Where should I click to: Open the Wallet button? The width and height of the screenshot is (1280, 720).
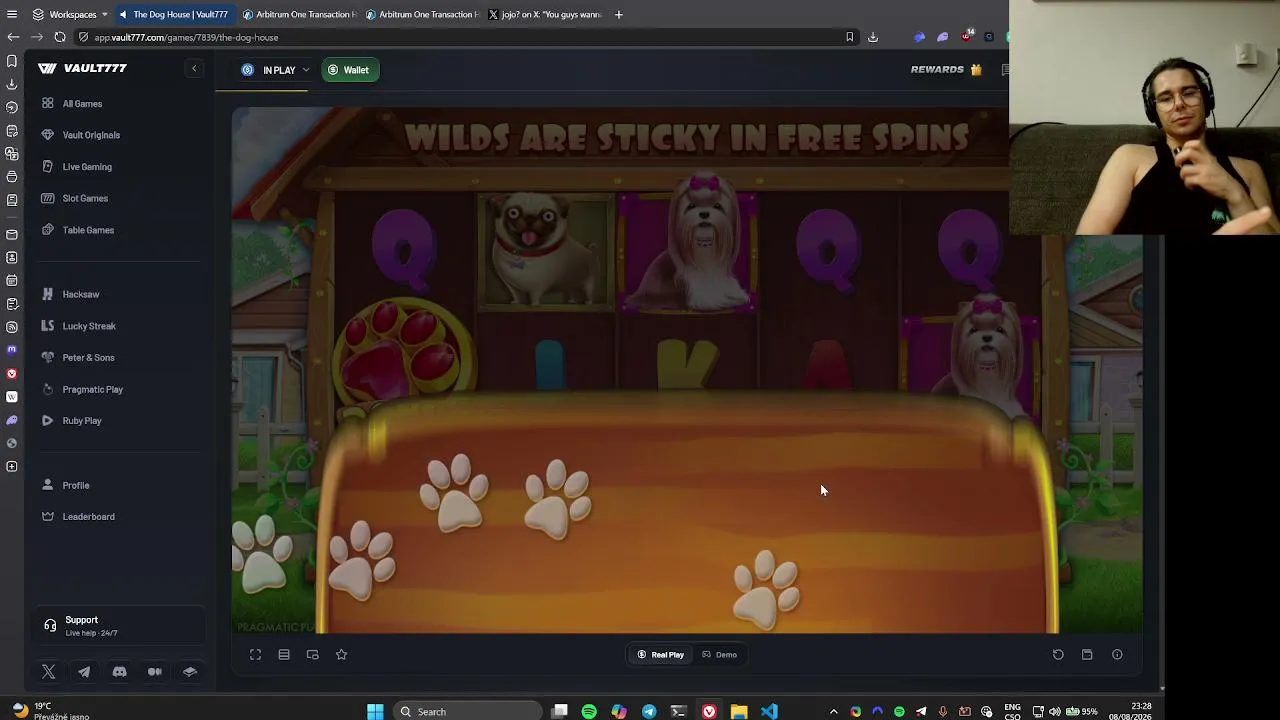coord(349,70)
